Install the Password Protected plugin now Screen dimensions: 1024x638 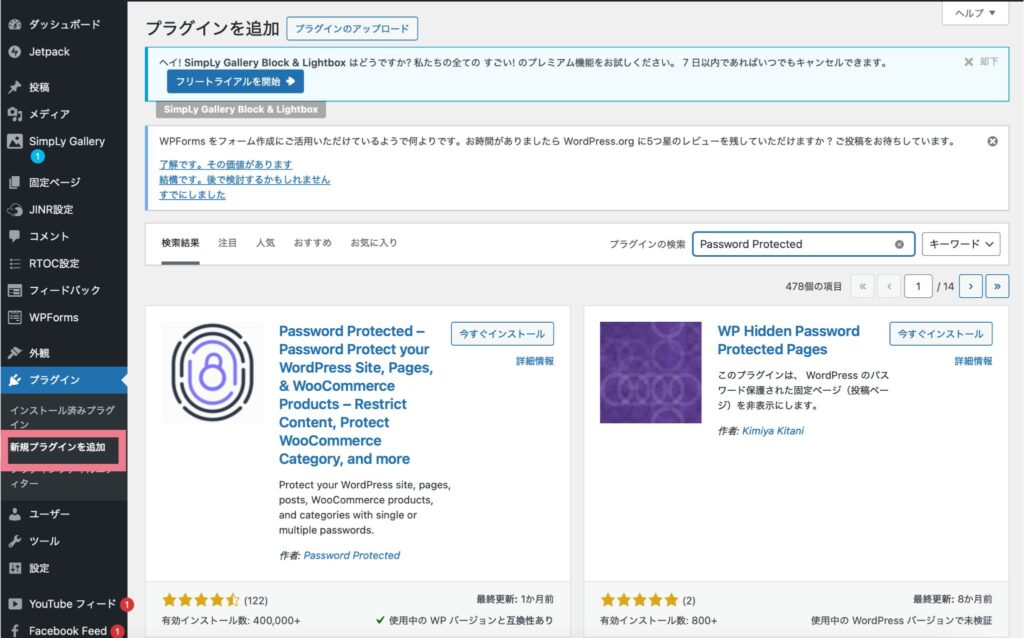pos(502,334)
